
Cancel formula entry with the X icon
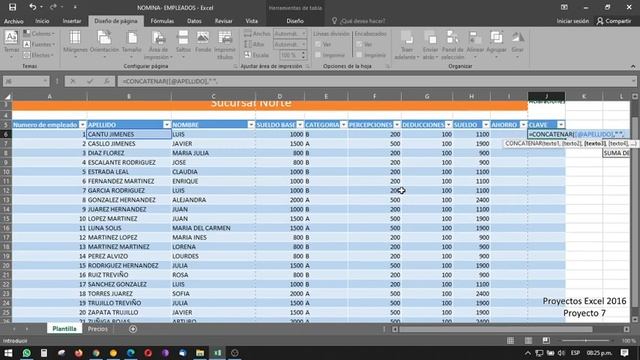click(x=73, y=81)
